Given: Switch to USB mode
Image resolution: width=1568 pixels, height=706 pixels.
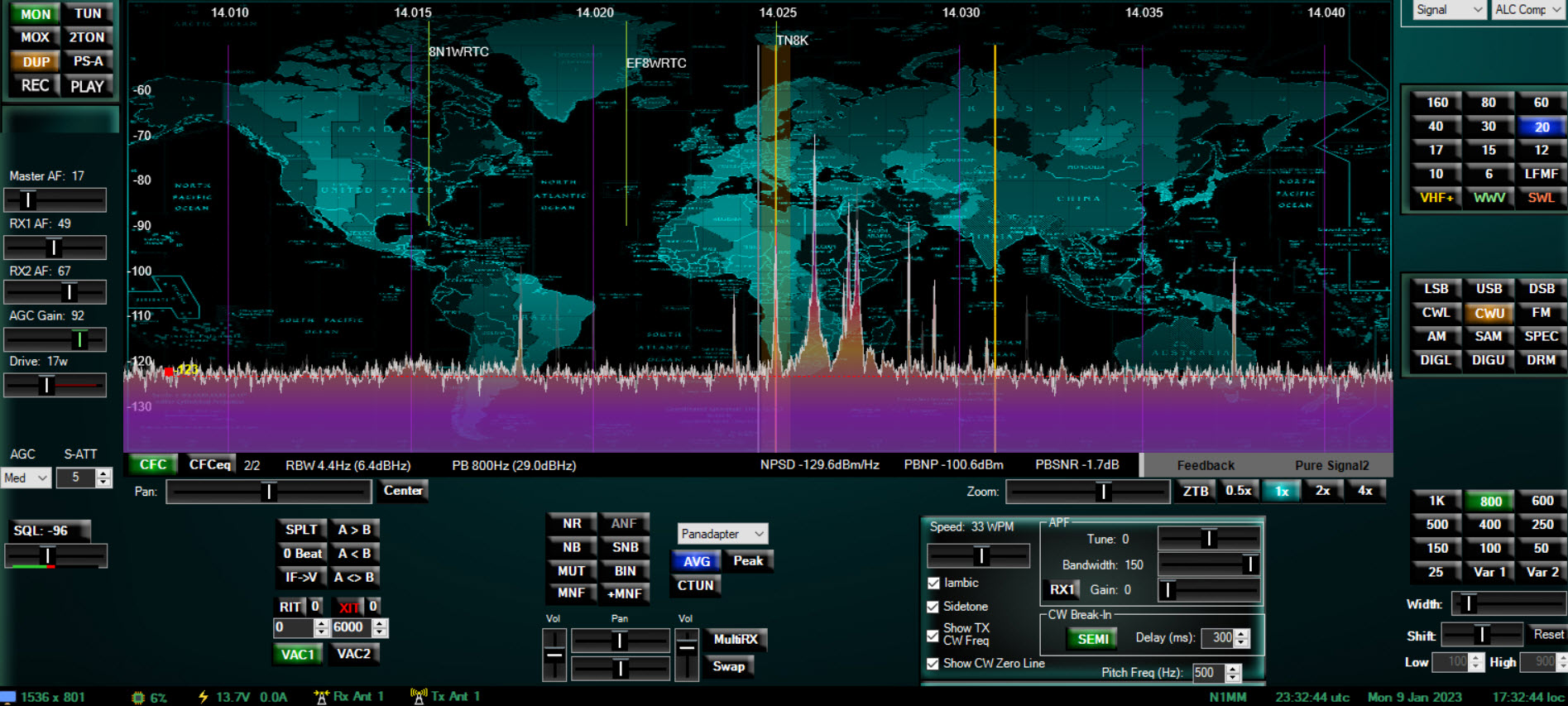Looking at the screenshot, I should pyautogui.click(x=1489, y=289).
